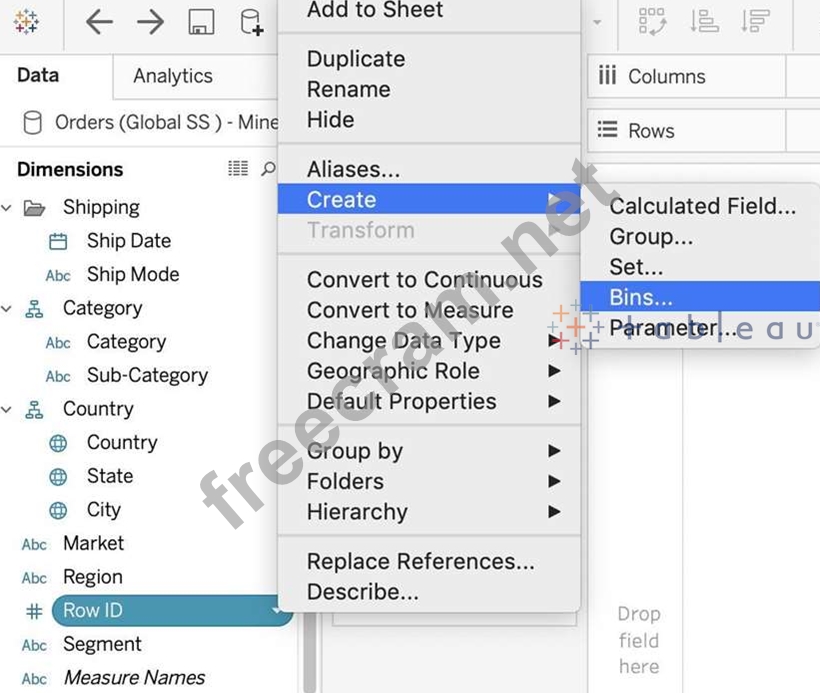Select the Ship Date field
Screen dimensions: 820x693
click(128, 241)
